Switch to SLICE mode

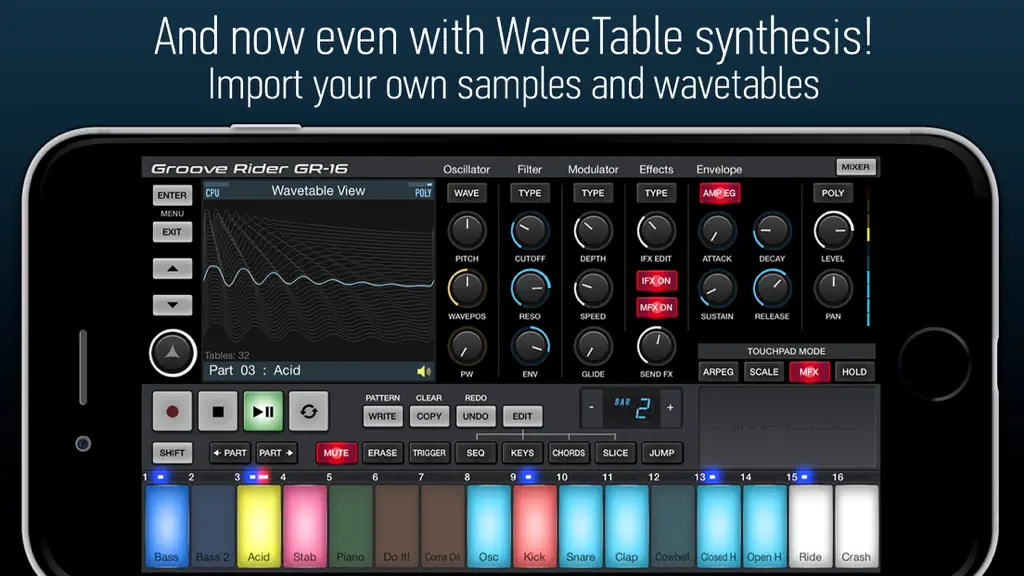tap(615, 453)
